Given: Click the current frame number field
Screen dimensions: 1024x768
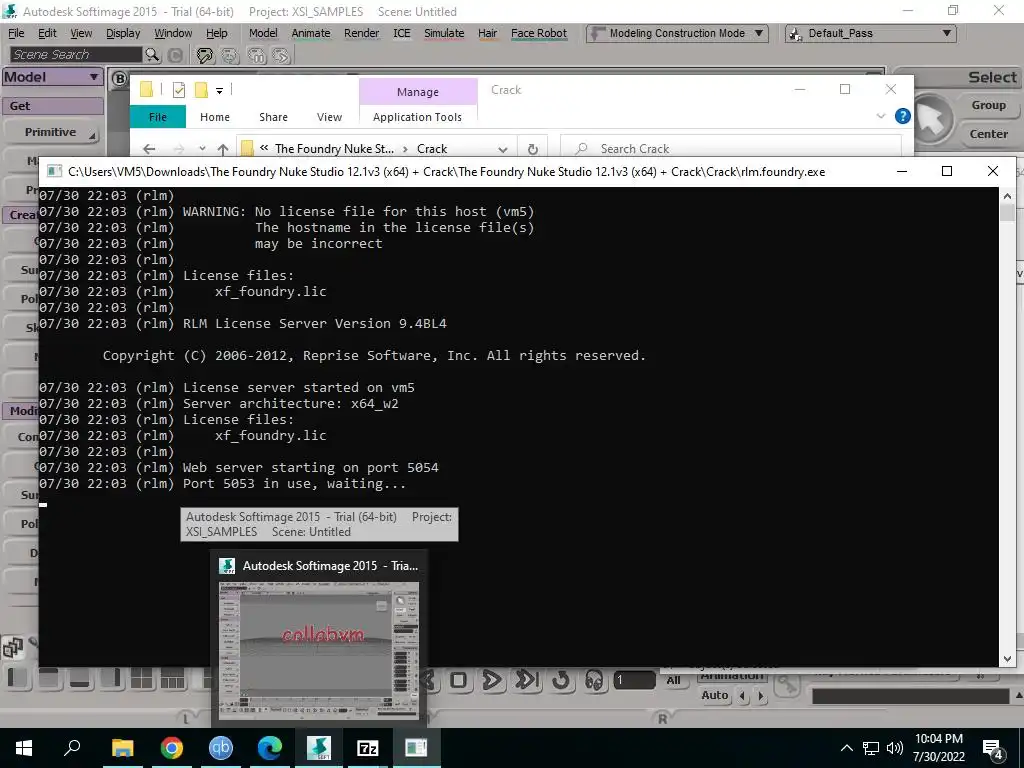Looking at the screenshot, I should pyautogui.click(x=634, y=680).
